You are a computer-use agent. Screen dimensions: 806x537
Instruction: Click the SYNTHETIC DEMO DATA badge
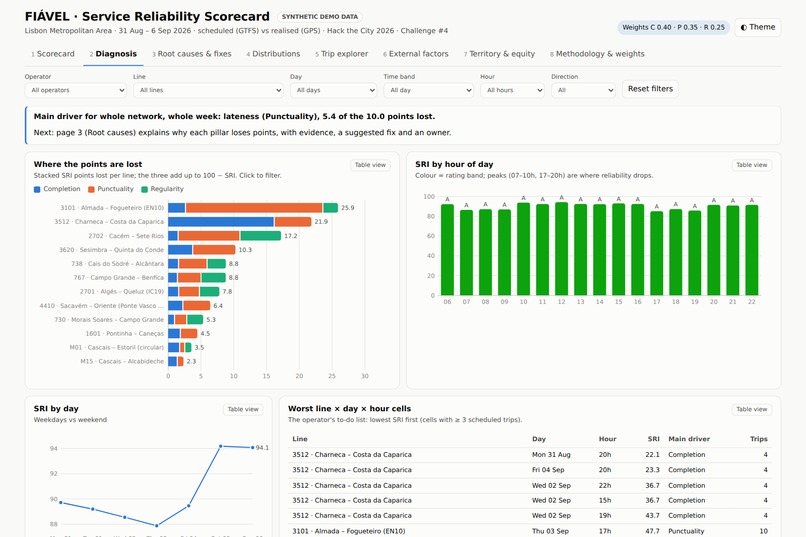point(320,17)
